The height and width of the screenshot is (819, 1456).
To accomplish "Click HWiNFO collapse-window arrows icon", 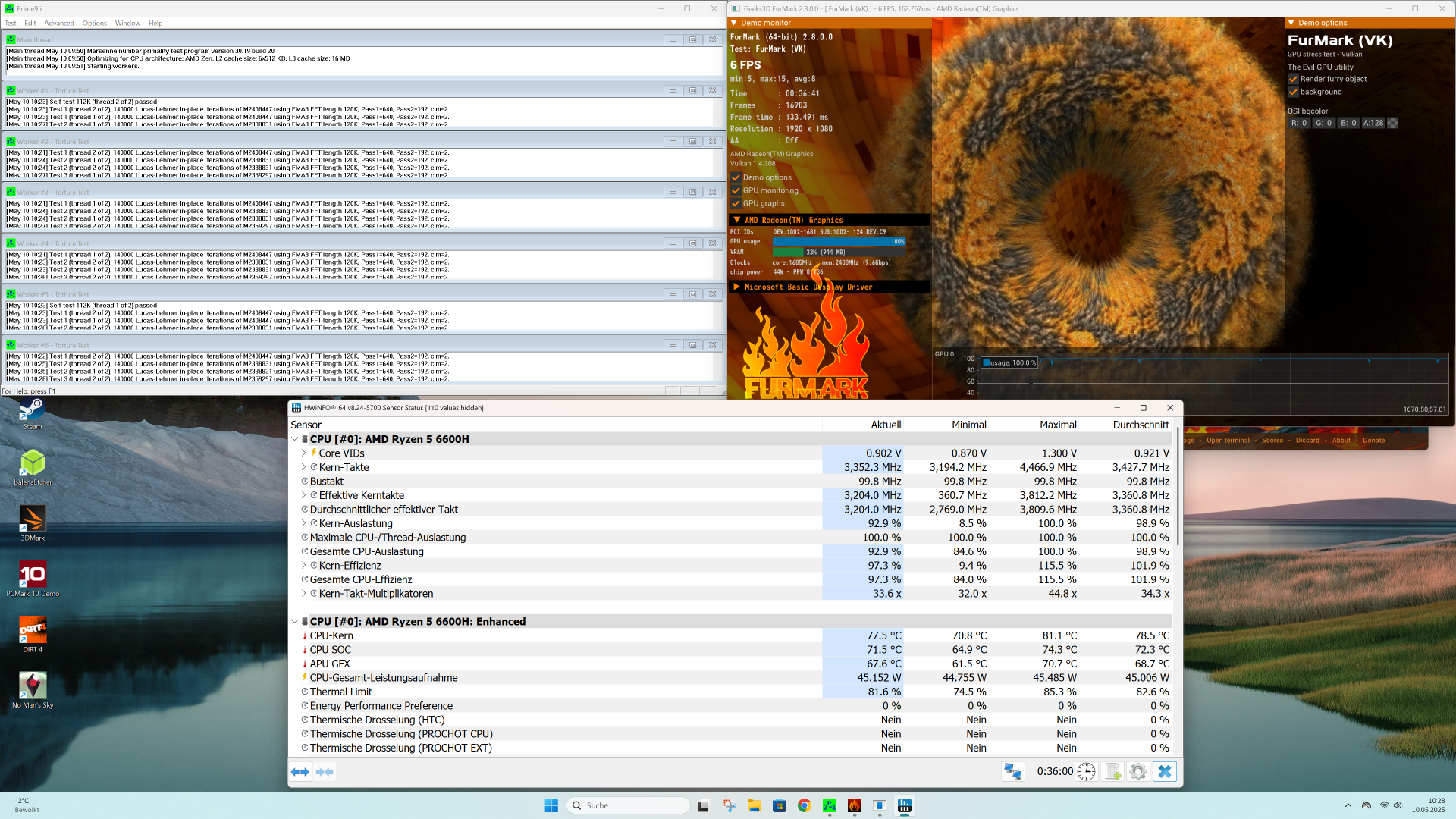I will point(325,772).
